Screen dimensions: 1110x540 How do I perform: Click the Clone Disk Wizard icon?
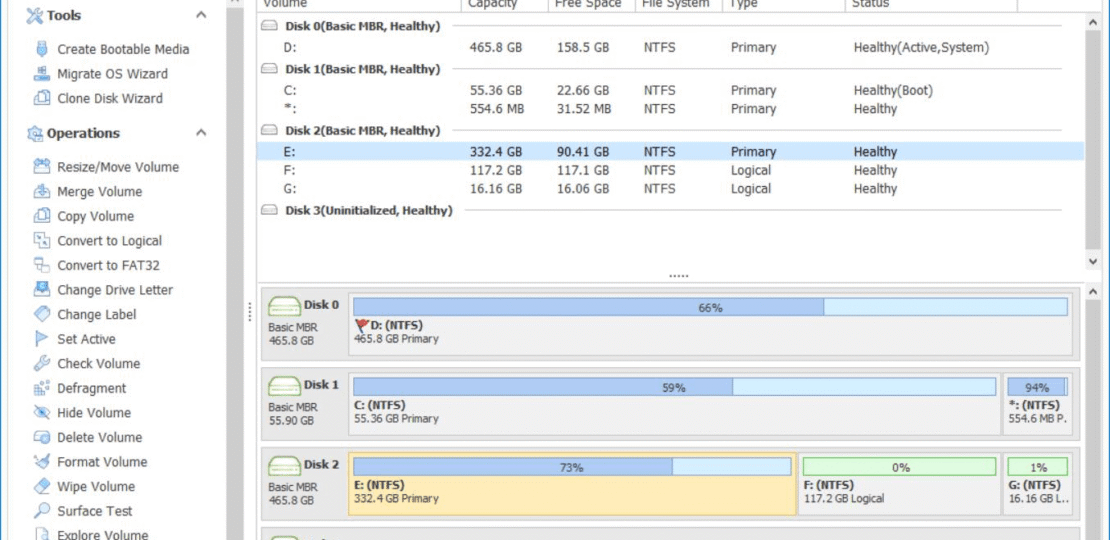click(42, 98)
